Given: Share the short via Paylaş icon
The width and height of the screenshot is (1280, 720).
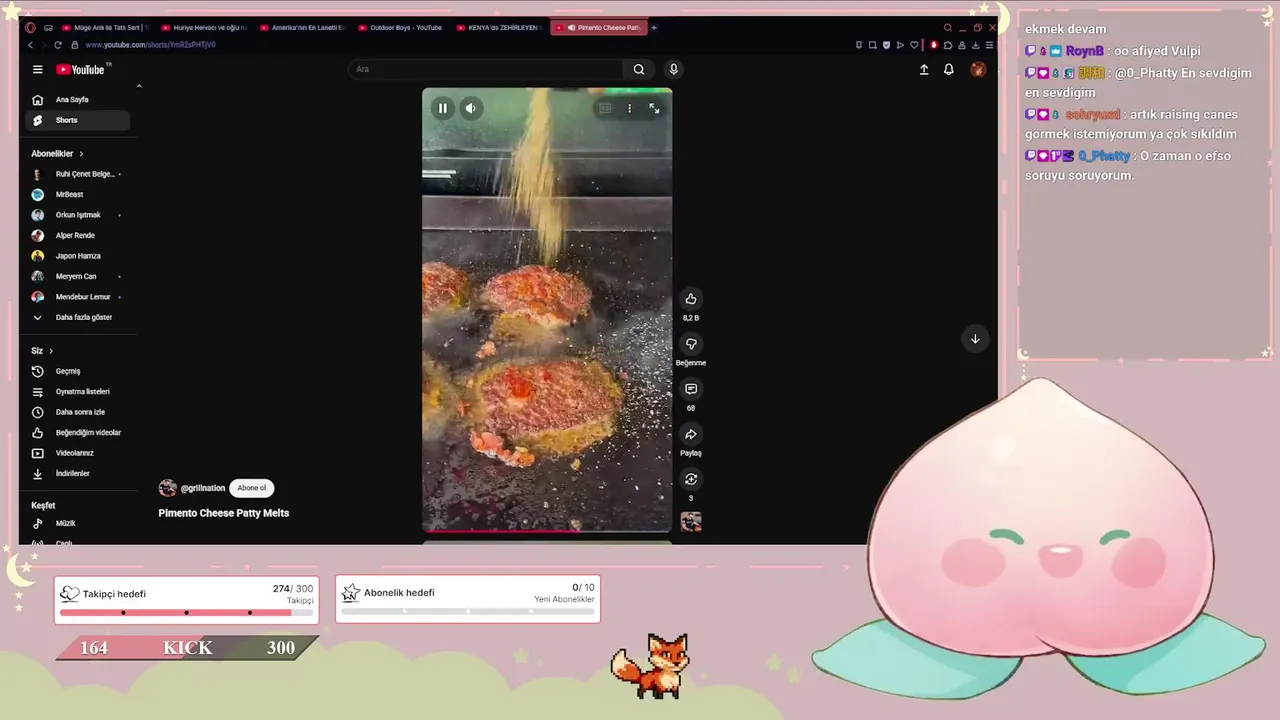Looking at the screenshot, I should (691, 434).
